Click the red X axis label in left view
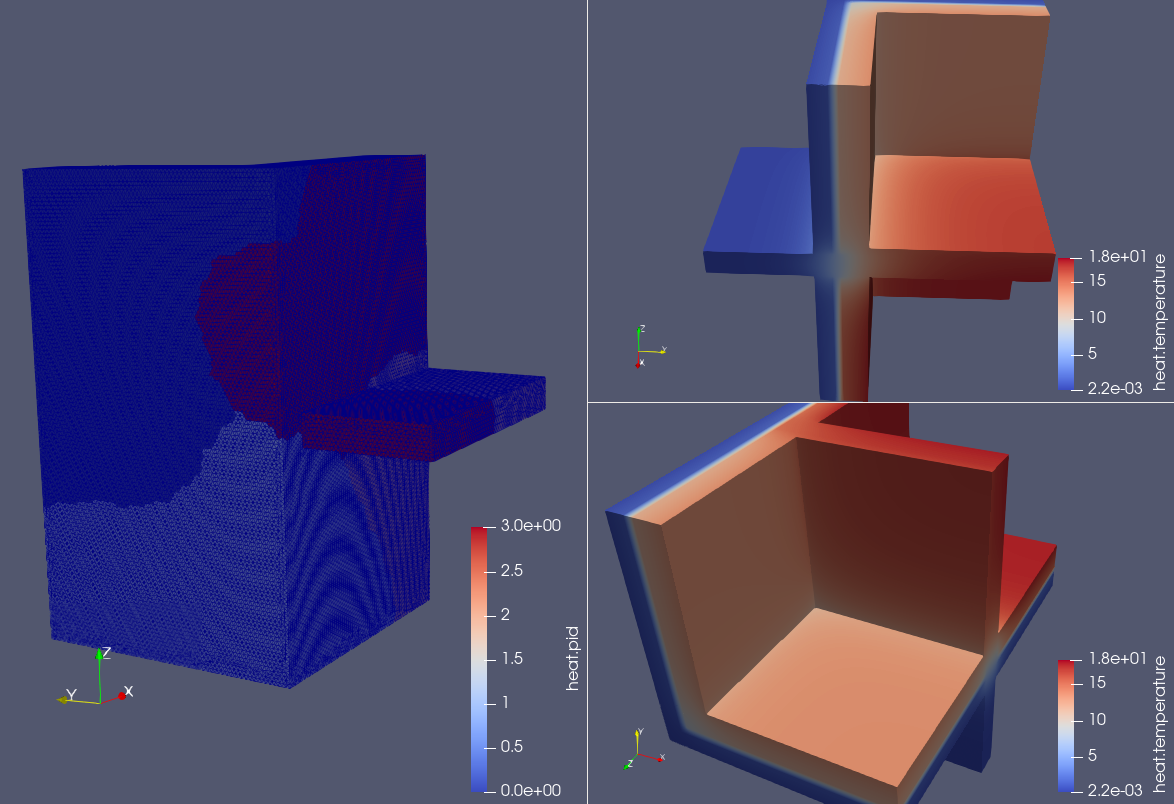This screenshot has height=804, width=1174. pyautogui.click(x=129, y=691)
